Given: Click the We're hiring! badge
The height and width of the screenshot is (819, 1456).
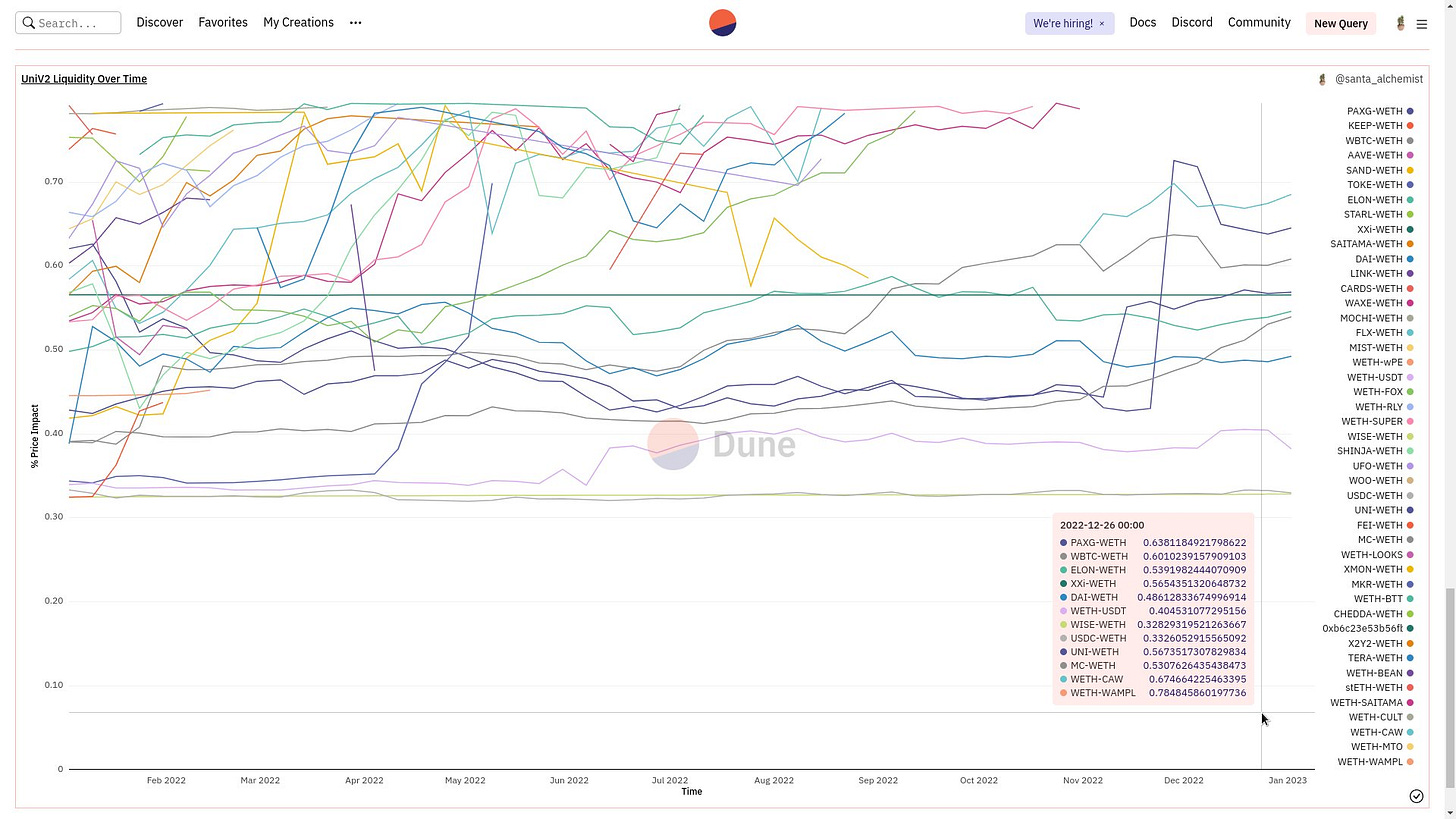Looking at the screenshot, I should point(1069,23).
